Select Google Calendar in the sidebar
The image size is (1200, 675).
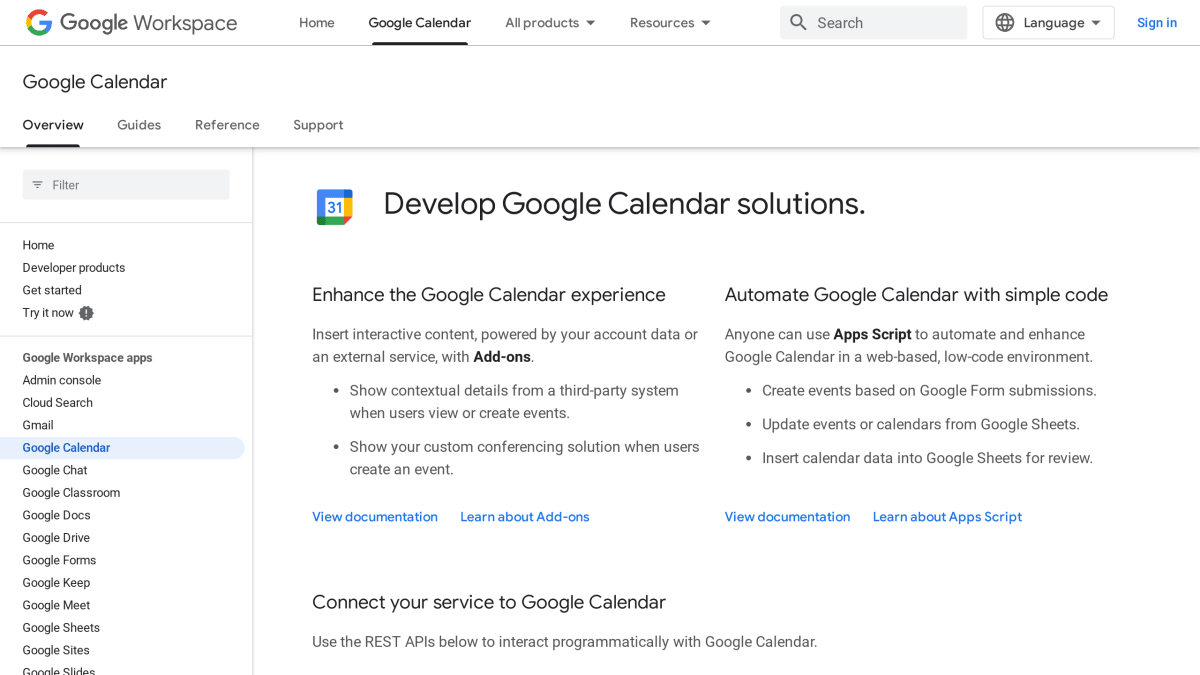point(67,448)
